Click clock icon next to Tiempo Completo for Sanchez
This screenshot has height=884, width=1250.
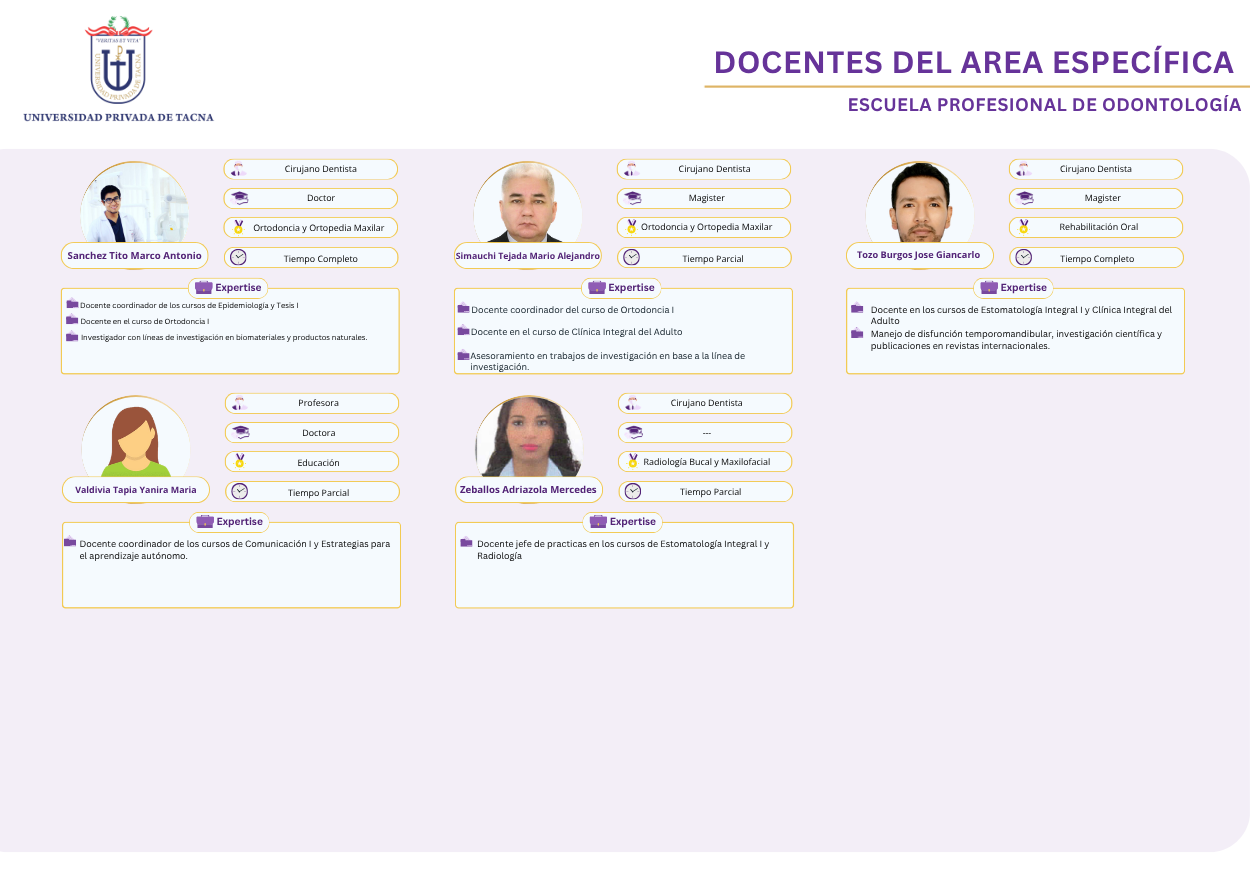pos(238,258)
